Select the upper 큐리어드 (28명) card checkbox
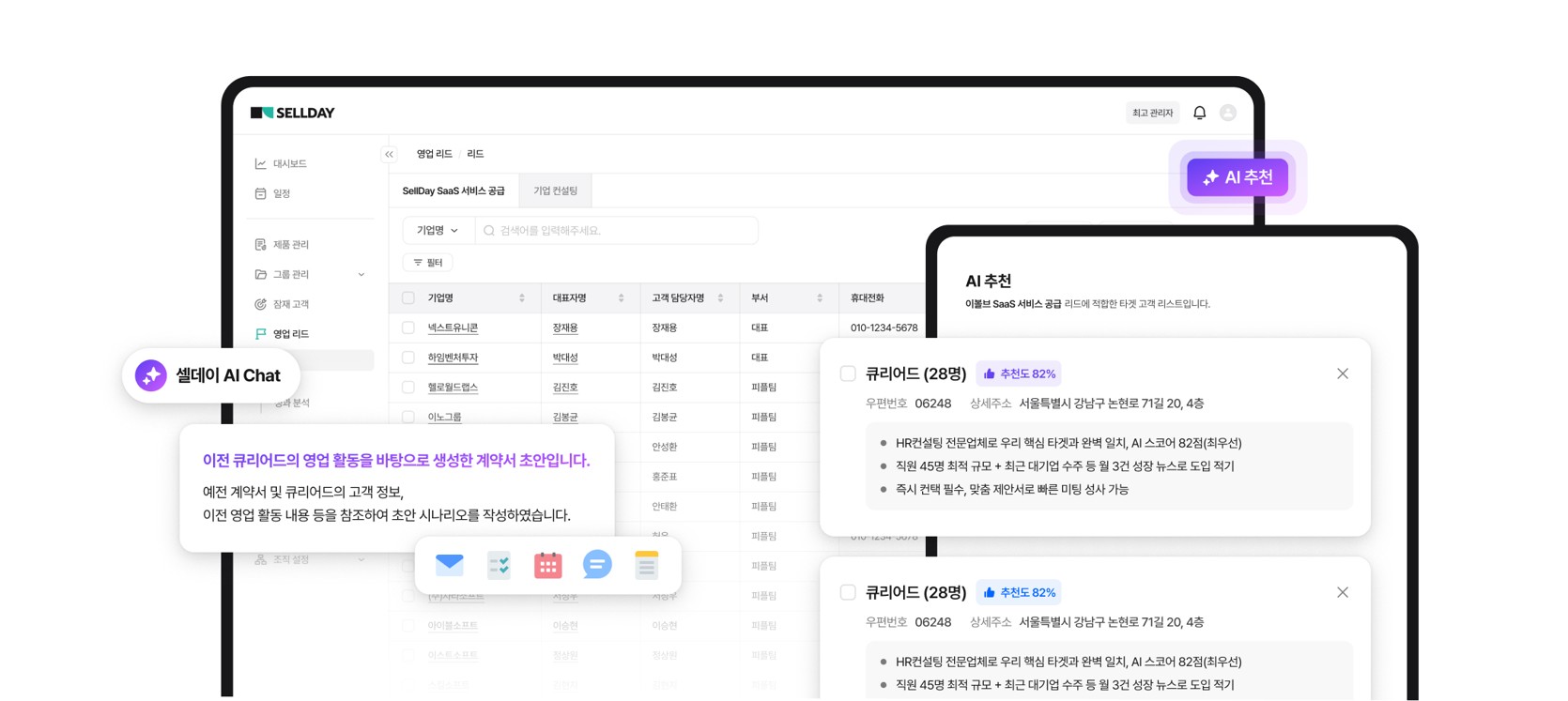The width and height of the screenshot is (1568, 701). point(848,373)
